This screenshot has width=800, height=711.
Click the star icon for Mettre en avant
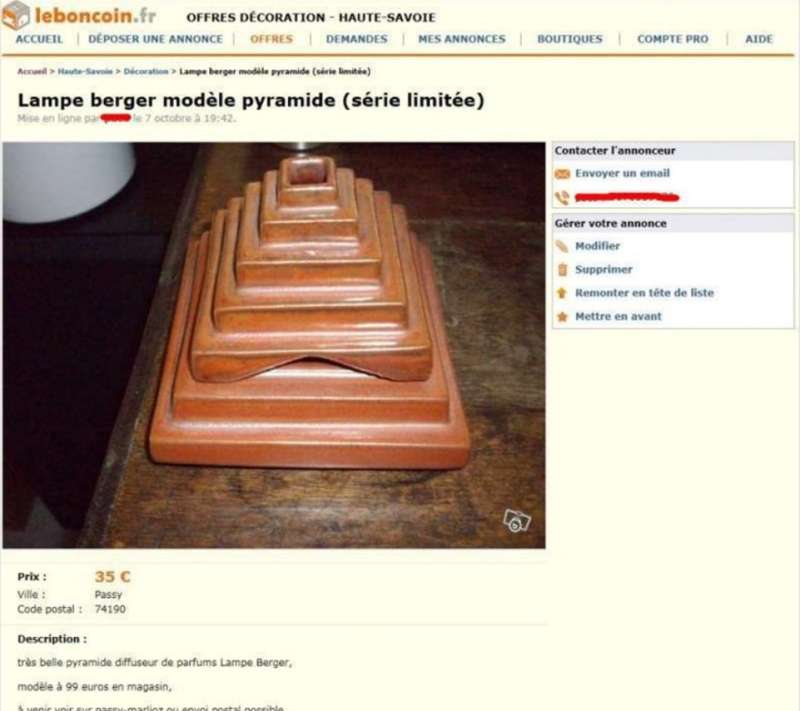tap(562, 317)
